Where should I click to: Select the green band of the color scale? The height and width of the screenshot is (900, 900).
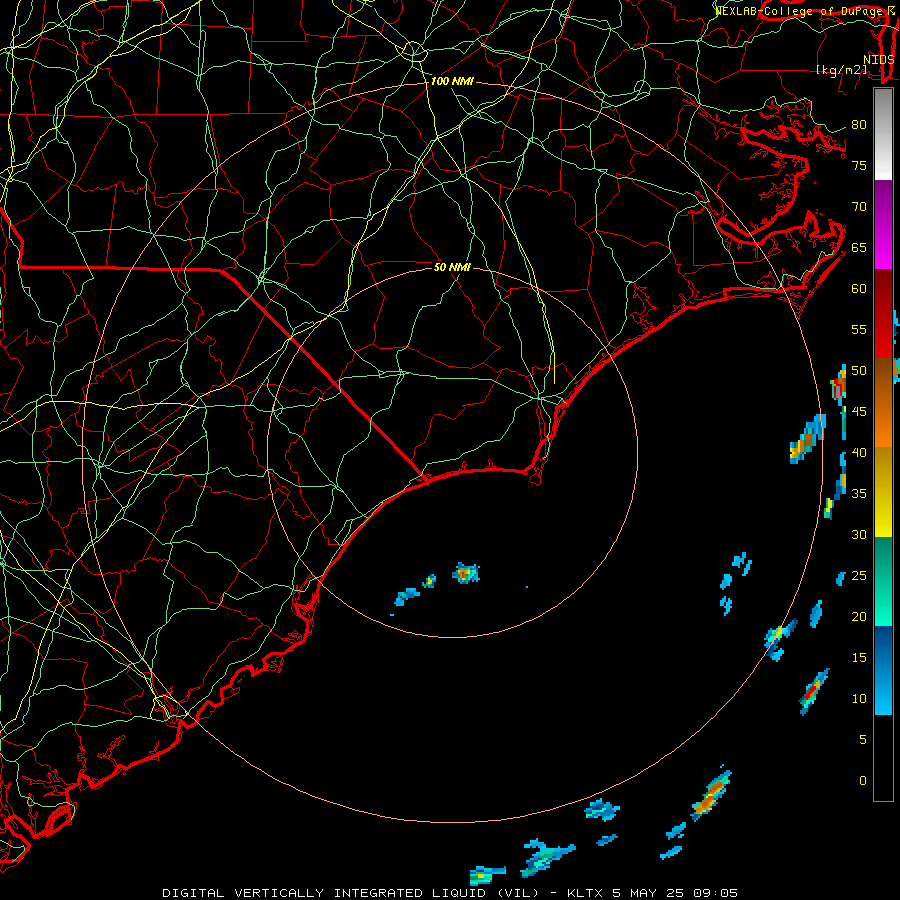coord(883,581)
